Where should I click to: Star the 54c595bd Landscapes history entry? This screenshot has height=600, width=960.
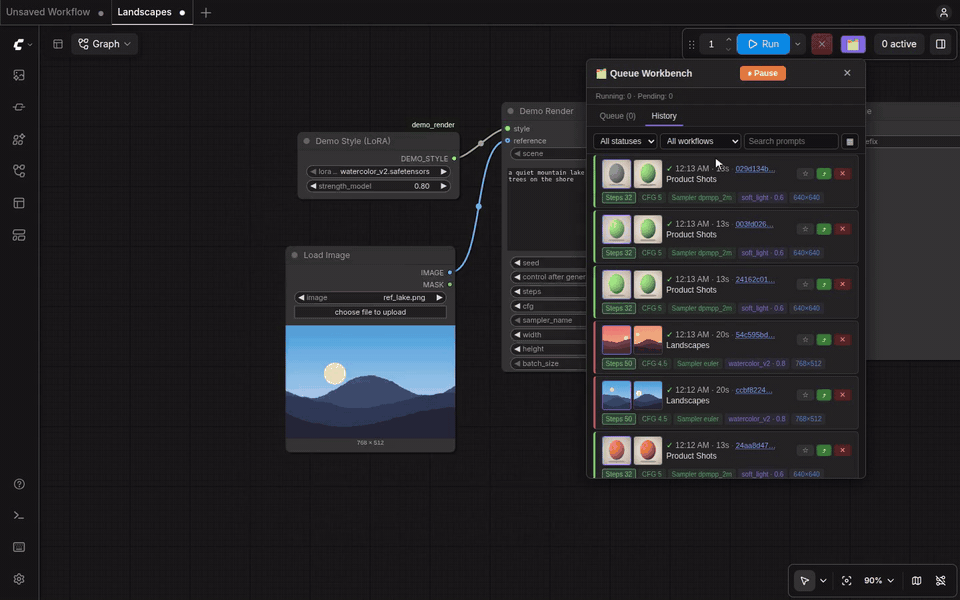tap(805, 340)
